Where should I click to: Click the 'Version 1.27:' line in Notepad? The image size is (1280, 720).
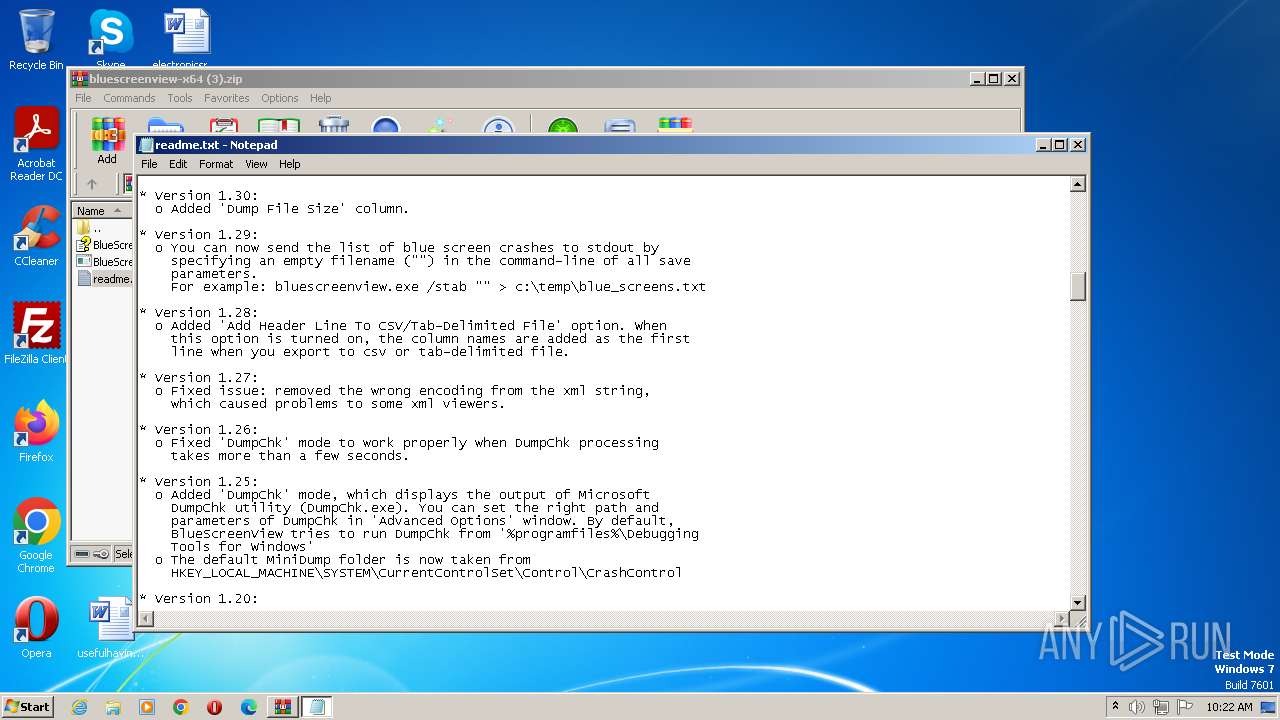pos(198,378)
